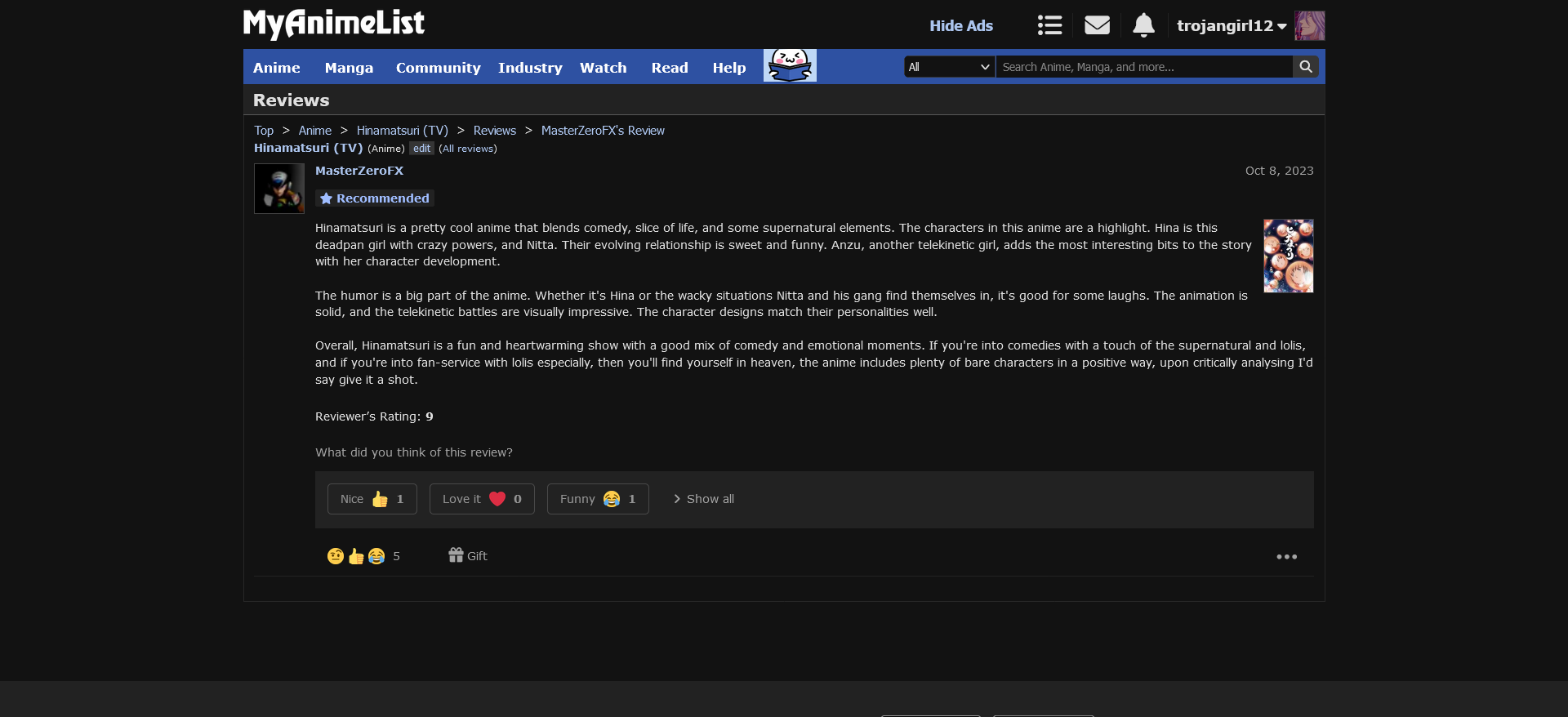This screenshot has width=1568, height=717.
Task: Click the Reviews page heading
Action: tap(292, 100)
